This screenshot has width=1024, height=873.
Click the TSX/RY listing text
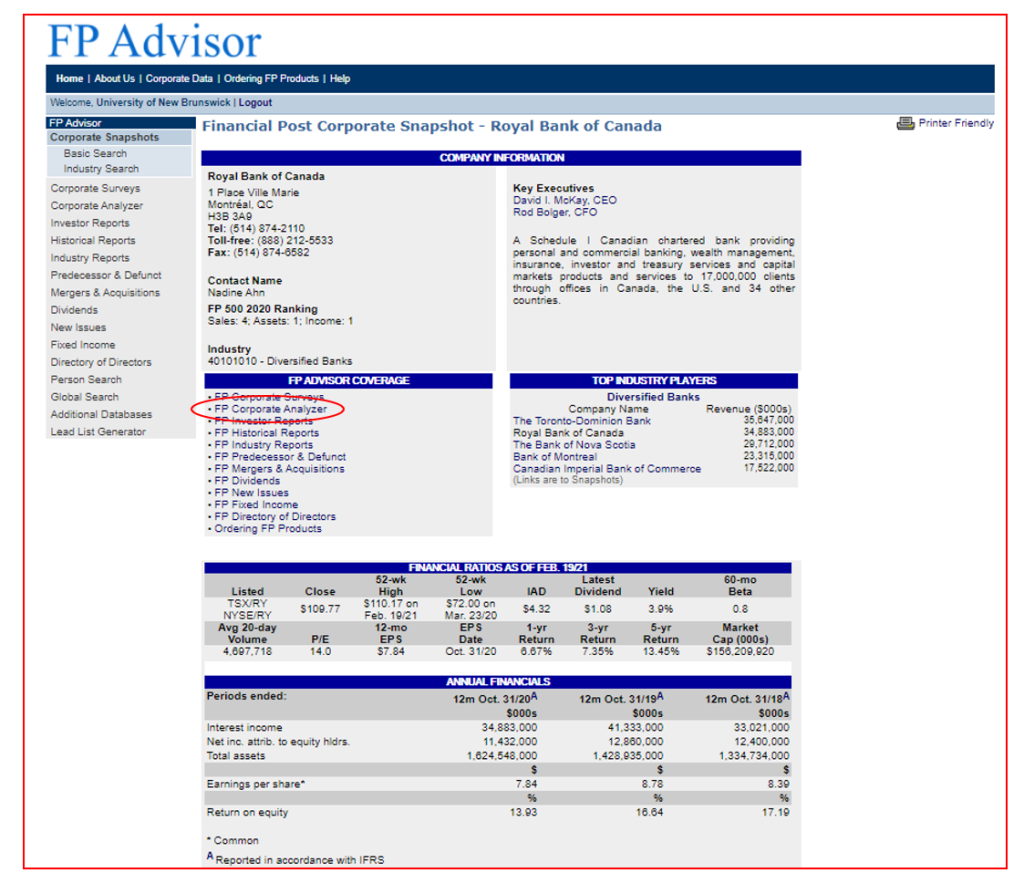(x=248, y=603)
